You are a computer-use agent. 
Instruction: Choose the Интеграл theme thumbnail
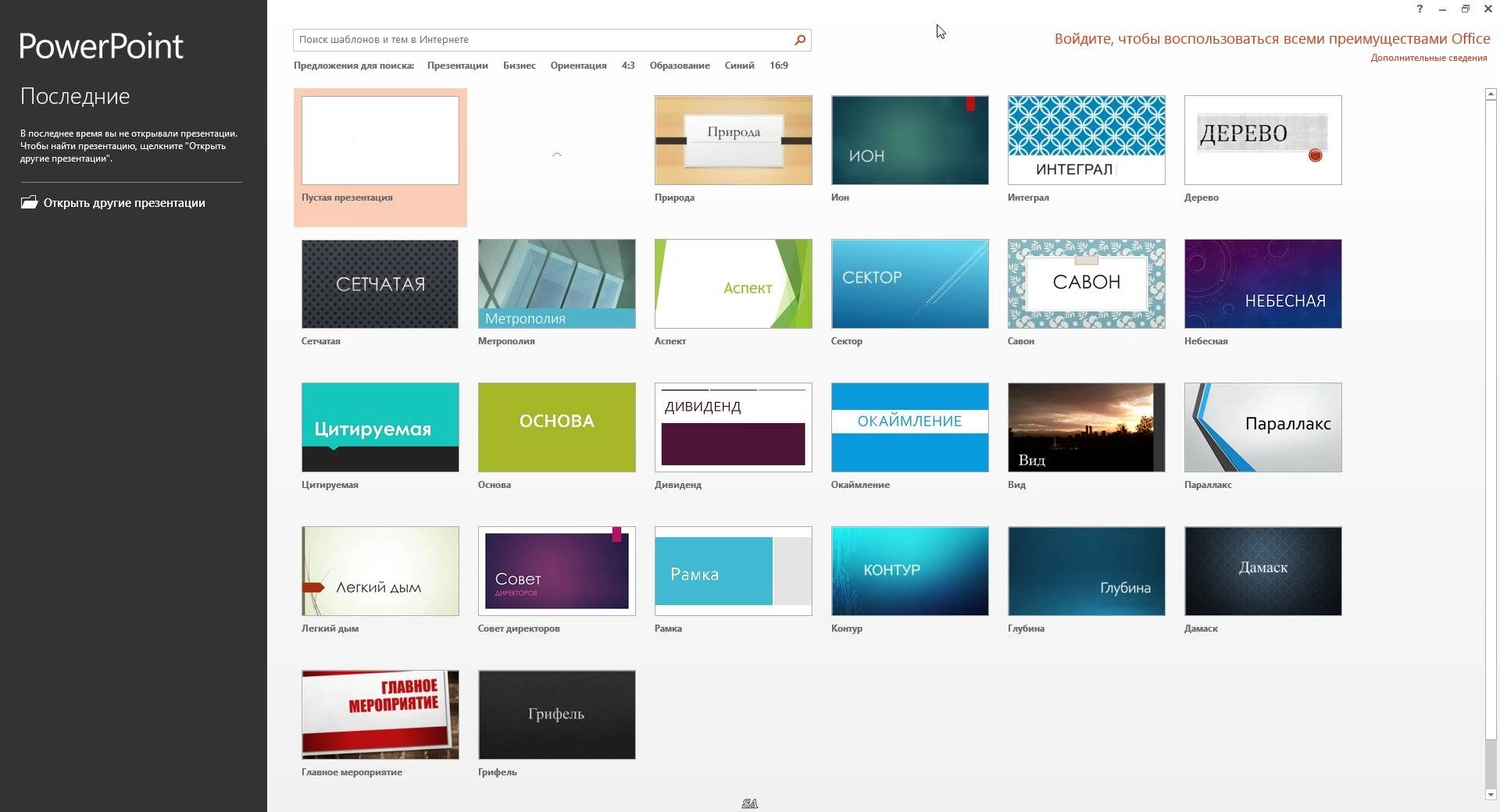coord(1087,141)
